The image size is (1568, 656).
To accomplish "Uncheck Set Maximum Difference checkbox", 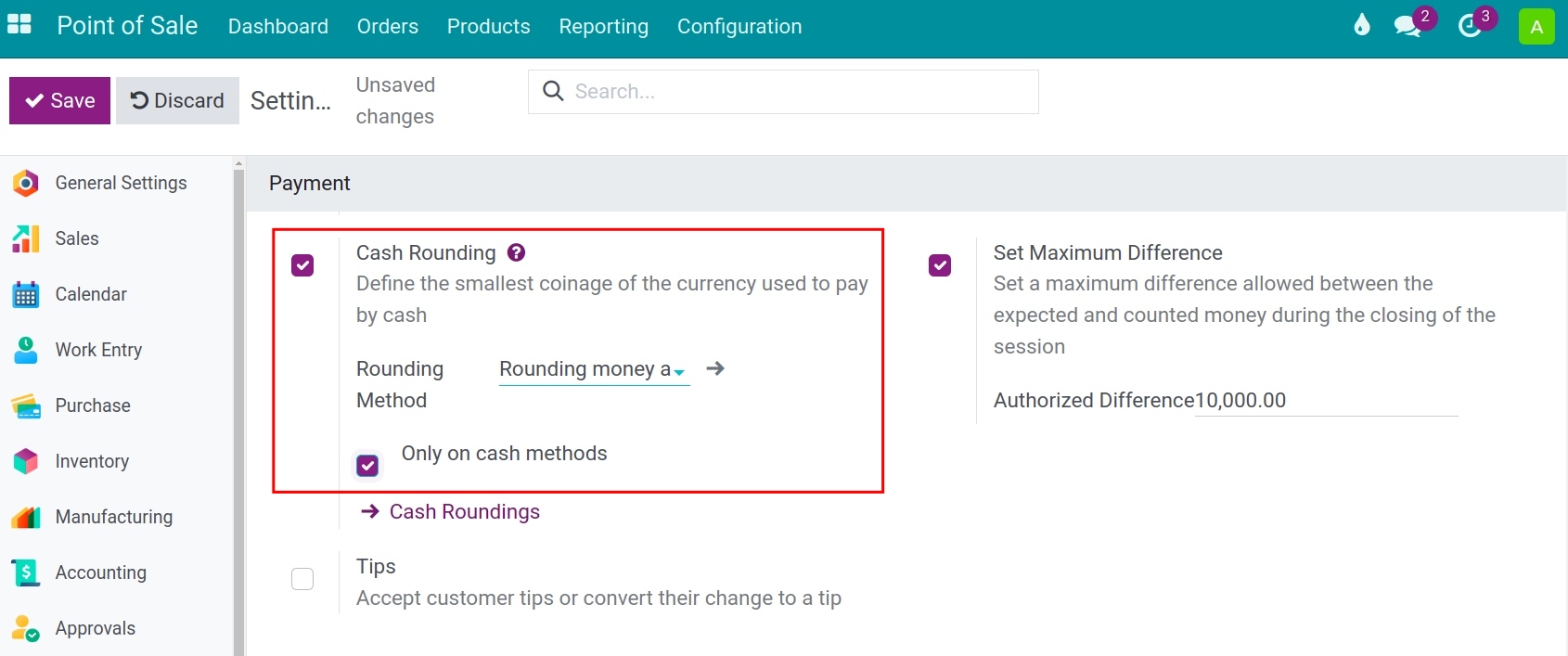I will (x=940, y=265).
